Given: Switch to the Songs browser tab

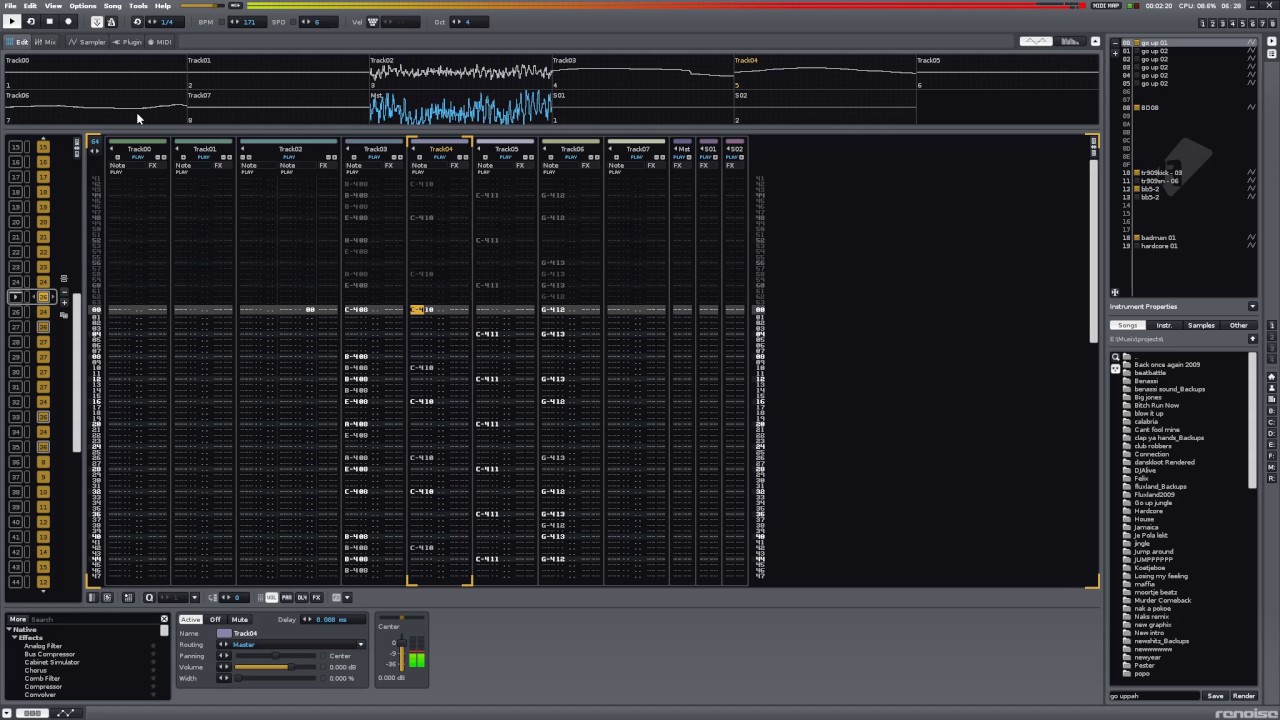Looking at the screenshot, I should point(1128,325).
